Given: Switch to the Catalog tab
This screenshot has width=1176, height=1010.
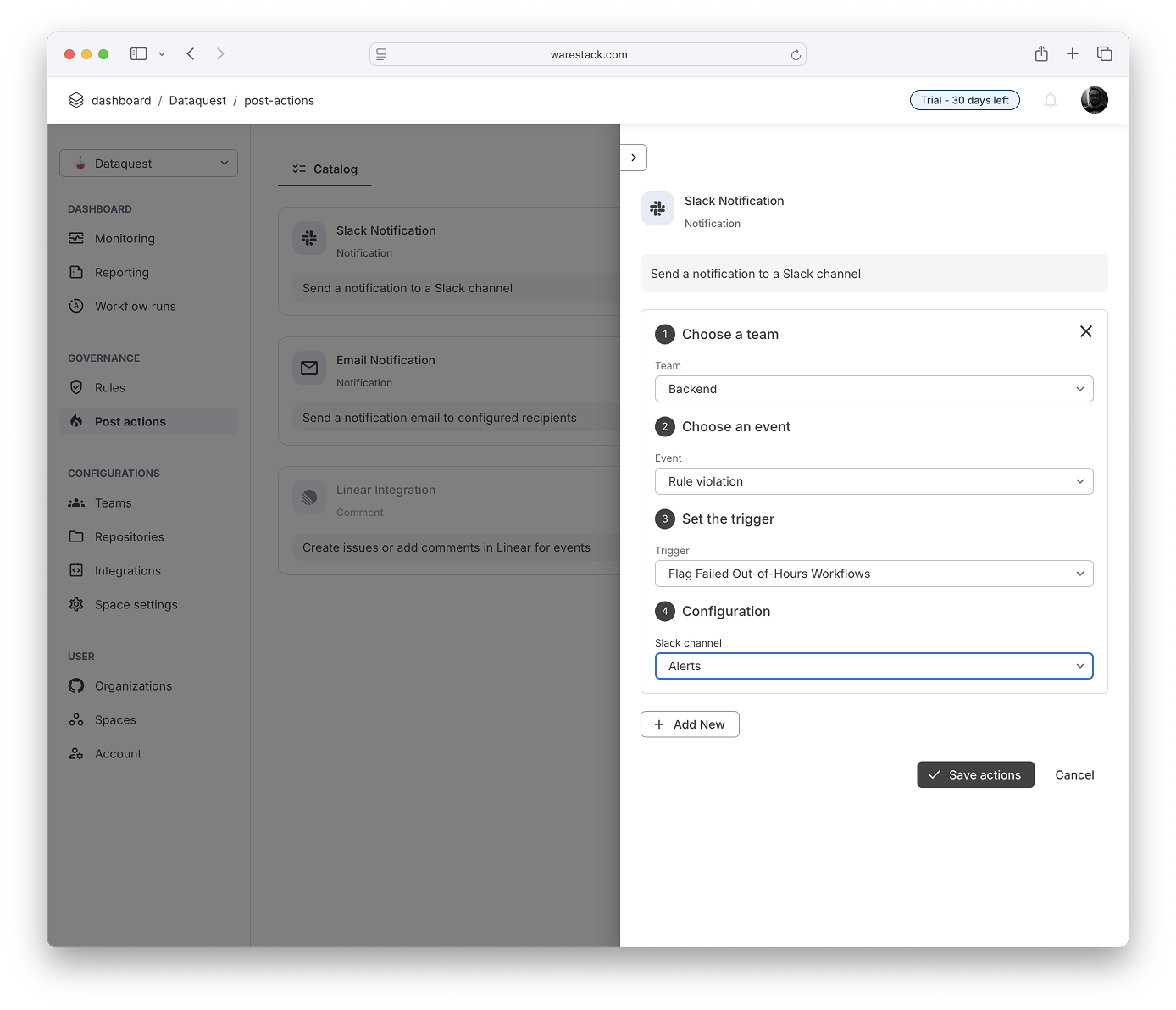Looking at the screenshot, I should coord(325,169).
